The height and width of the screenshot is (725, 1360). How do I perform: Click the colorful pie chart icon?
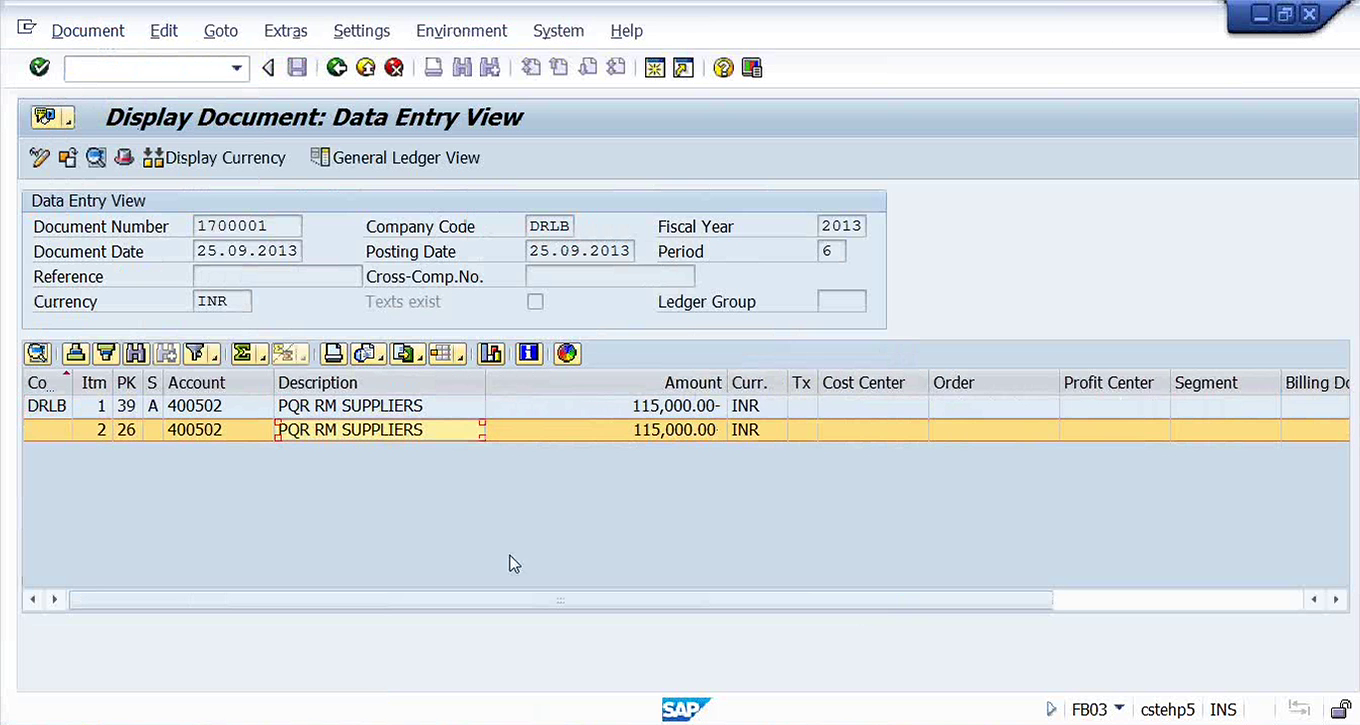(567, 353)
